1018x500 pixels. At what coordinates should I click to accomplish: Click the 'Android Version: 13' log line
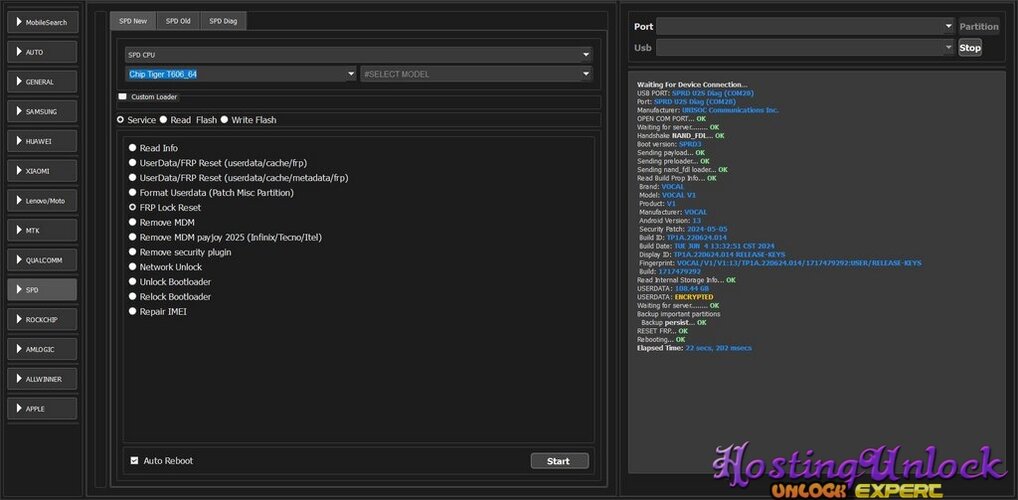[x=669, y=221]
